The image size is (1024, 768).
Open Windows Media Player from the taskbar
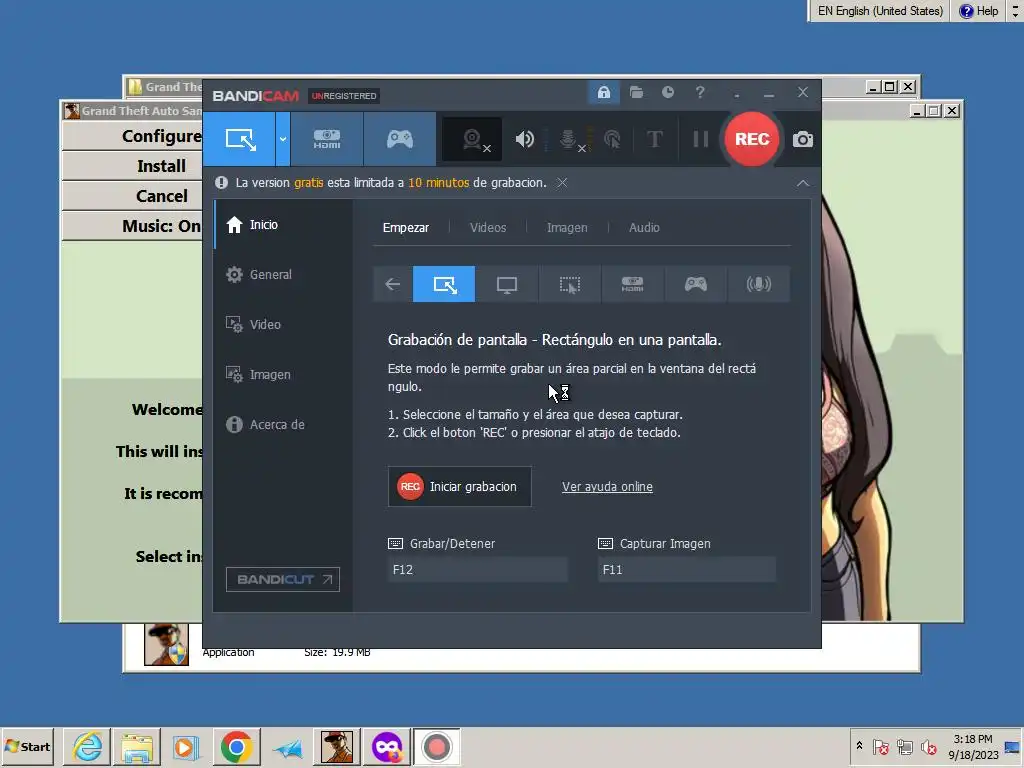coord(185,746)
